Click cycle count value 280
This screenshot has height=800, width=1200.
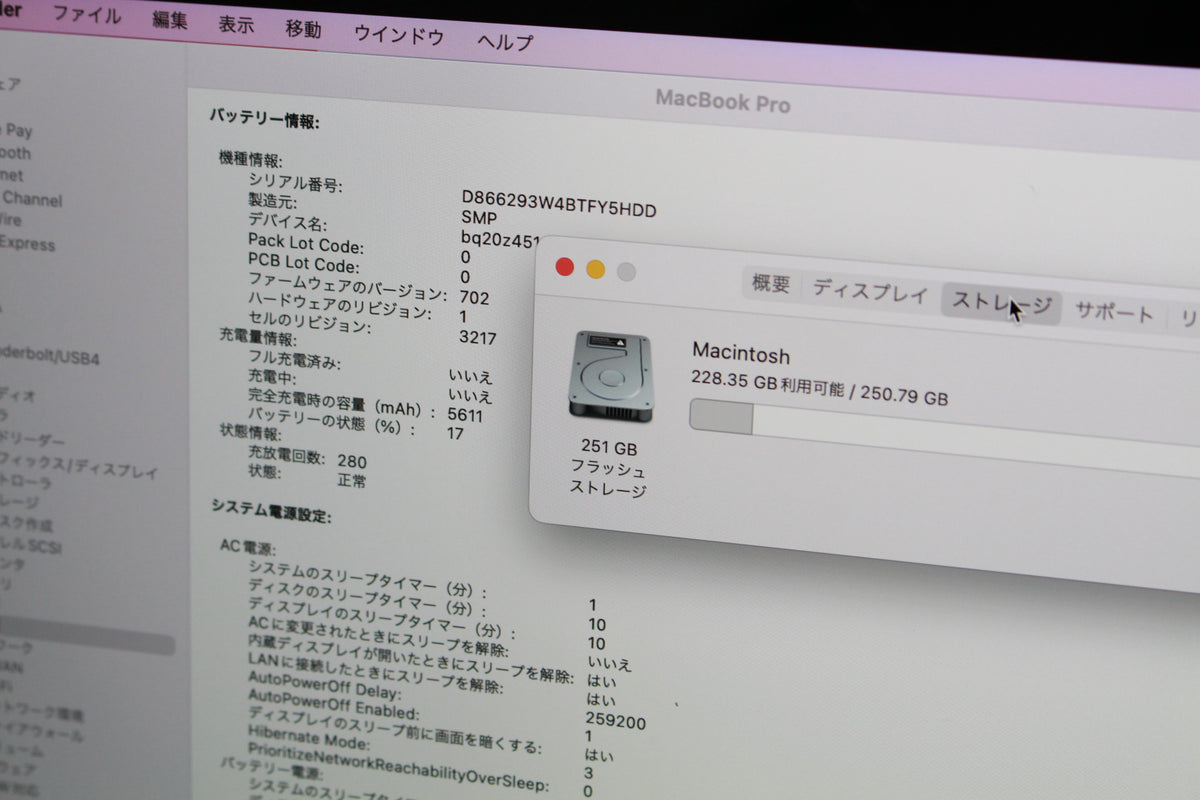[351, 461]
